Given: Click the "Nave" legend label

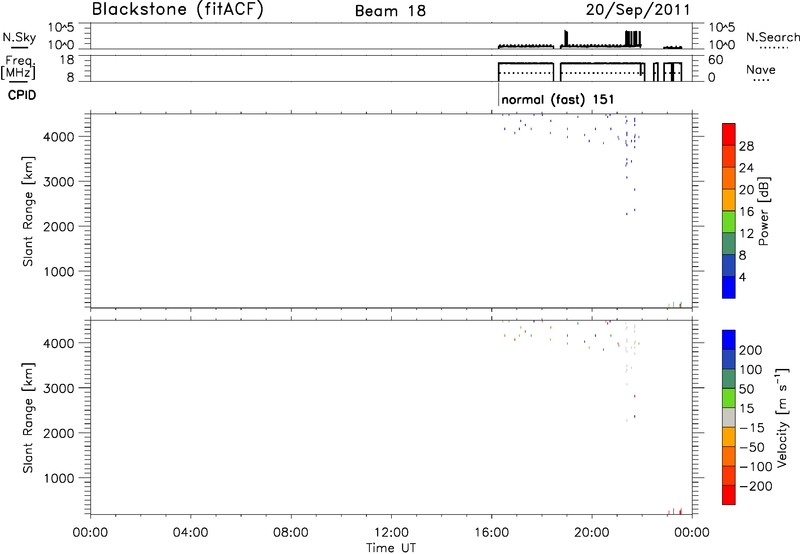Looking at the screenshot, I should point(761,69).
